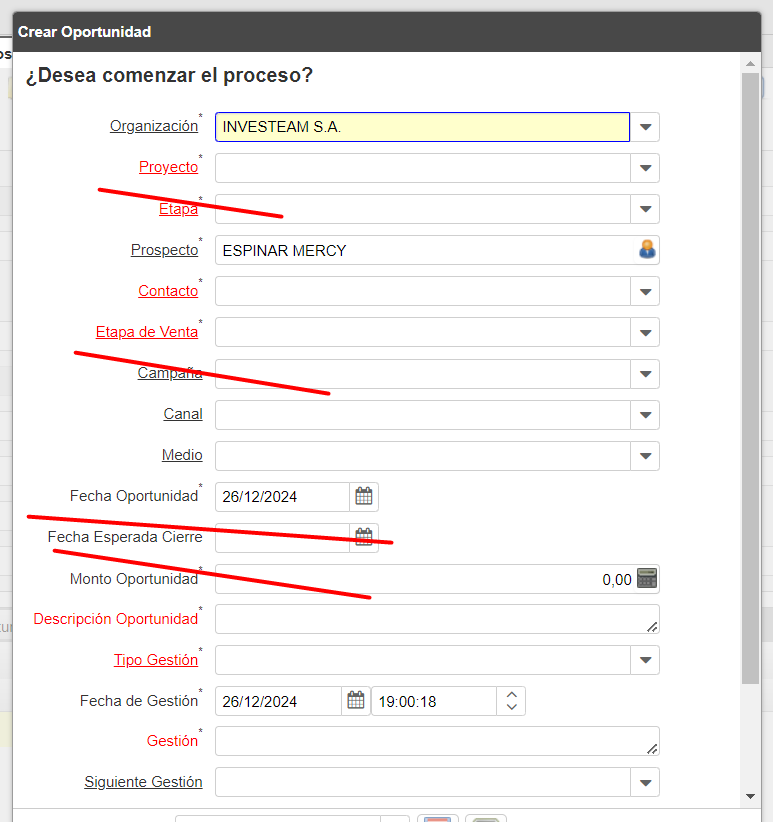Expand the Organización dropdown
Image resolution: width=773 pixels, height=822 pixels.
point(645,127)
